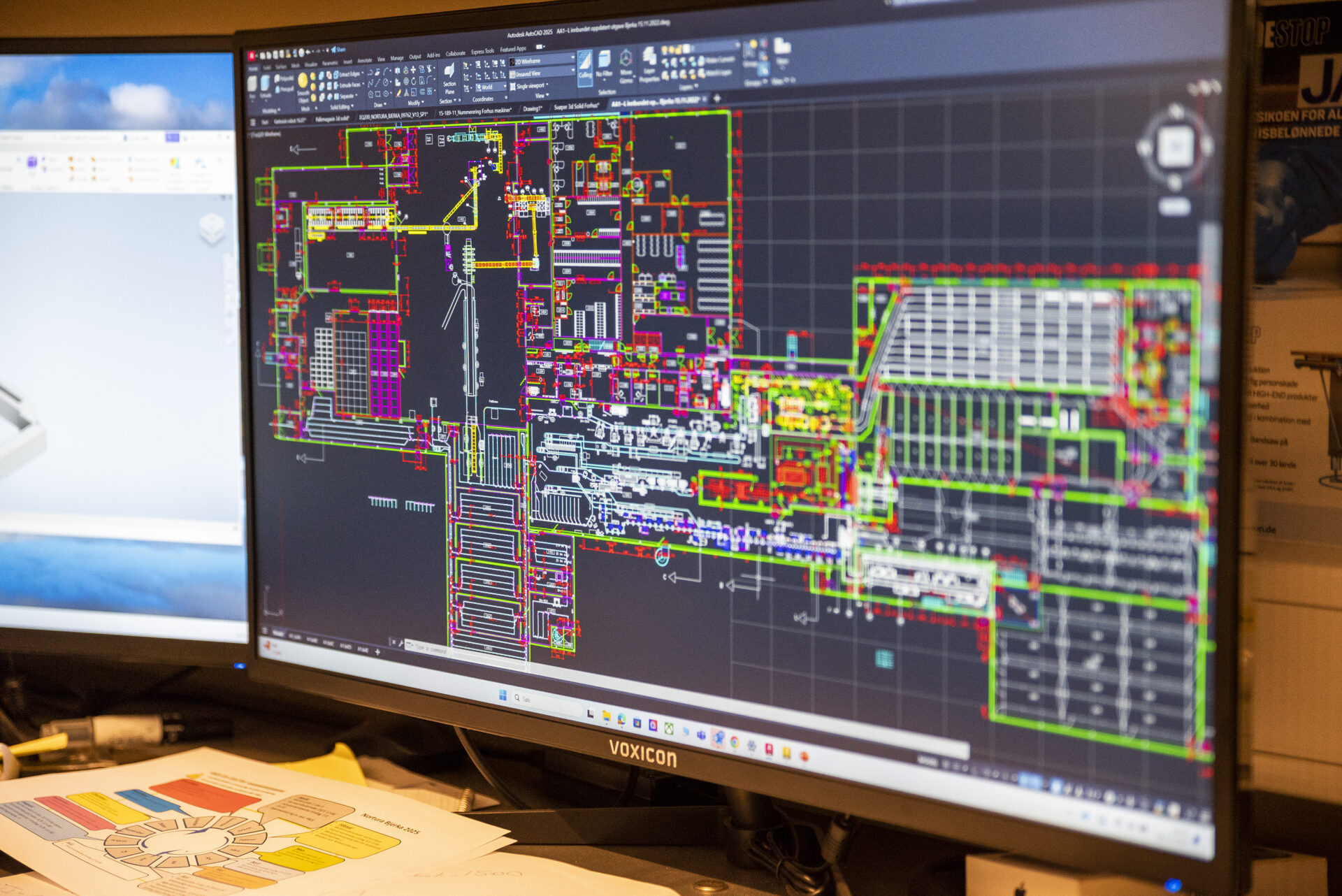Click the No Filter selection icon
The width and height of the screenshot is (1342, 896).
click(x=604, y=65)
